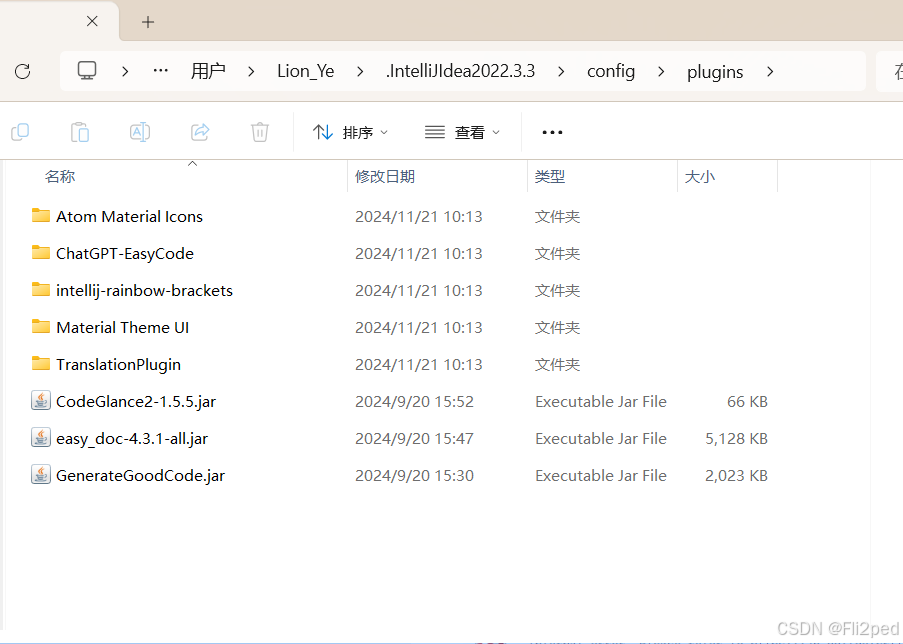Click the 文件夹 type of TranslationPlugin row
903x644 pixels.
(557, 365)
